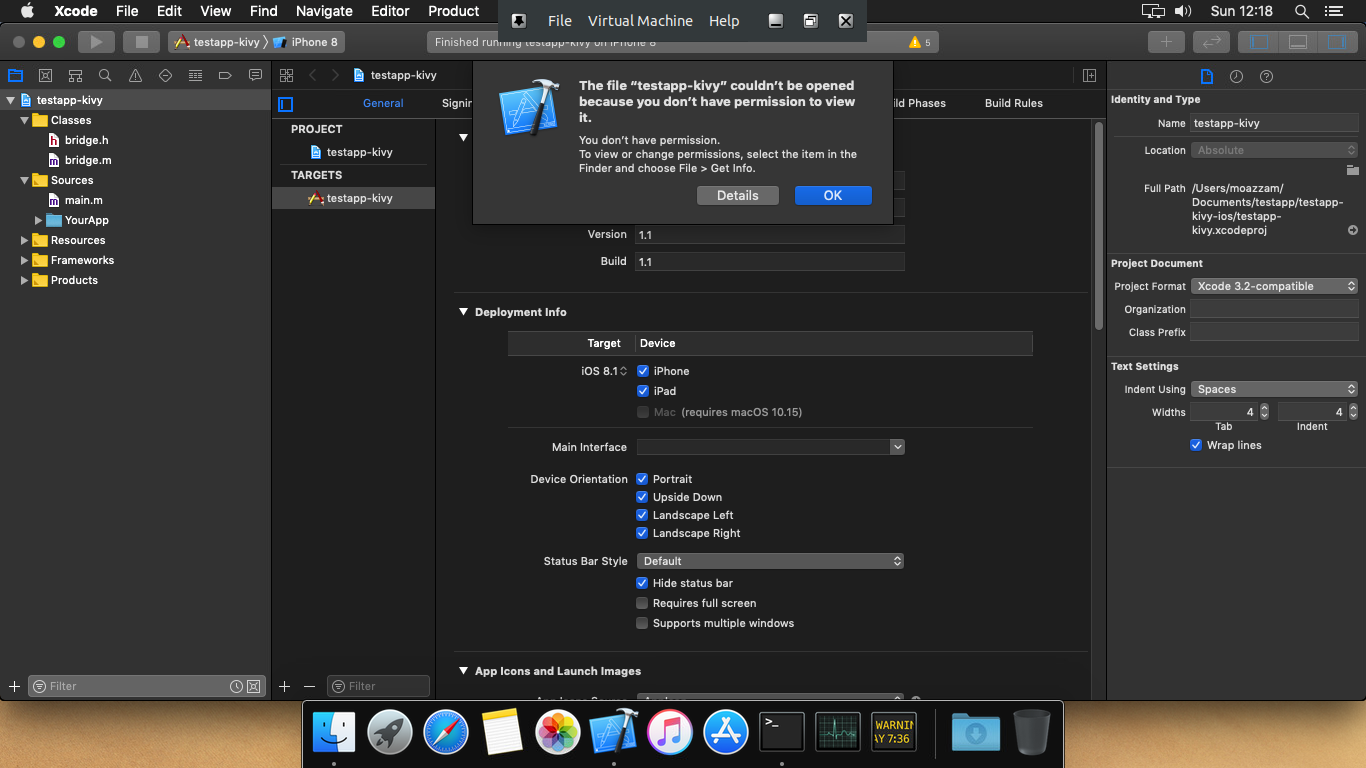Viewport: 1366px width, 768px height.
Task: Open main.m in the navigator
Action: (x=84, y=200)
